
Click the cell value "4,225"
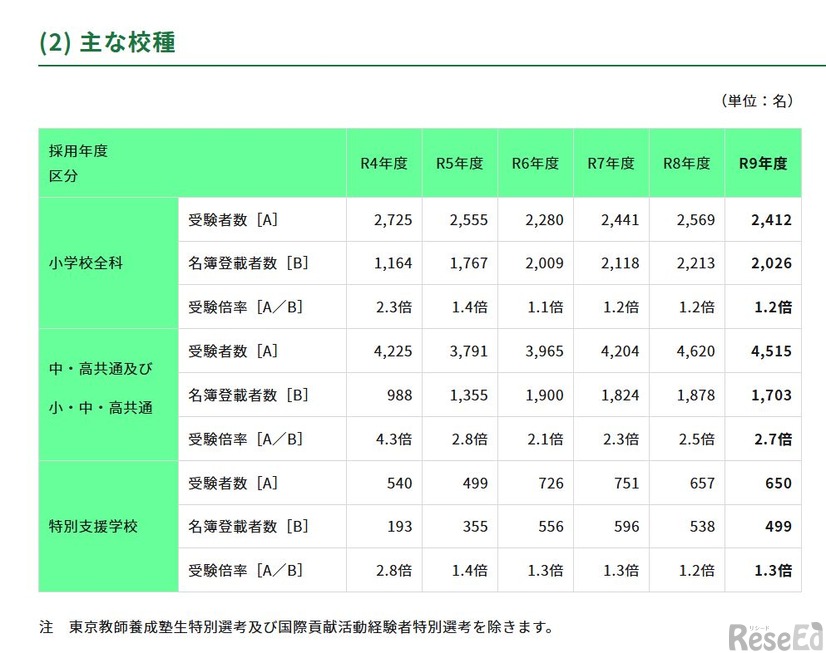[393, 351]
